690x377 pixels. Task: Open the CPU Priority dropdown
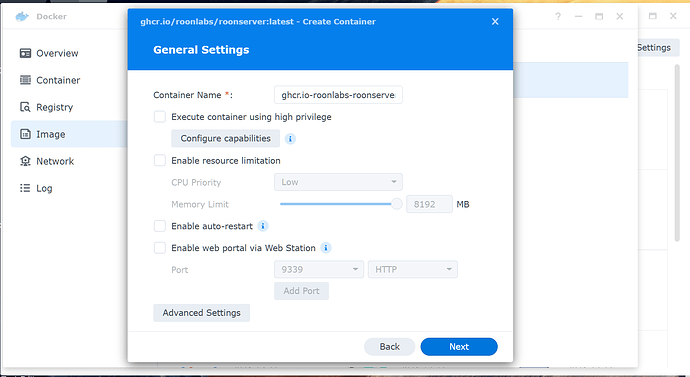[338, 182]
